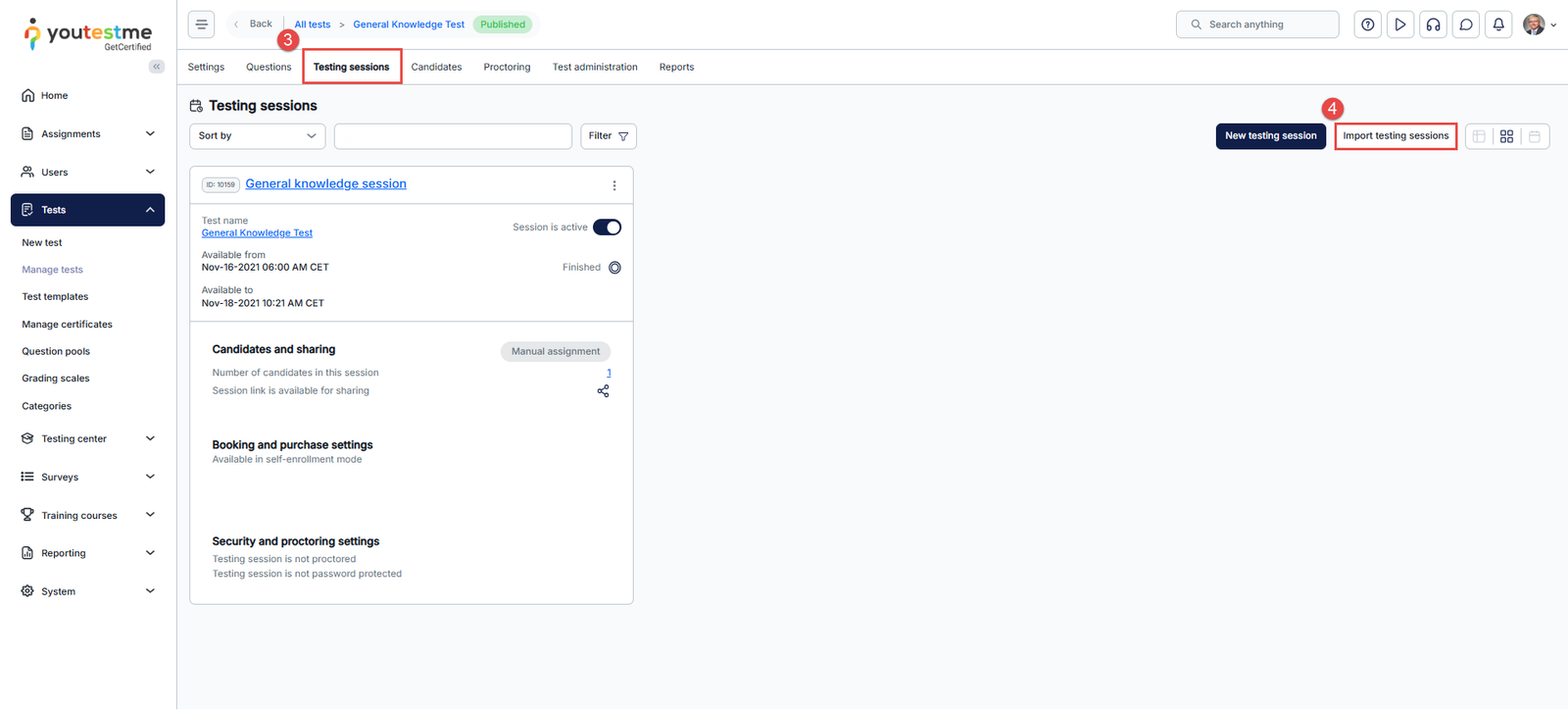Open Test templates in the sidebar
The image size is (1568, 710).
tap(55, 297)
